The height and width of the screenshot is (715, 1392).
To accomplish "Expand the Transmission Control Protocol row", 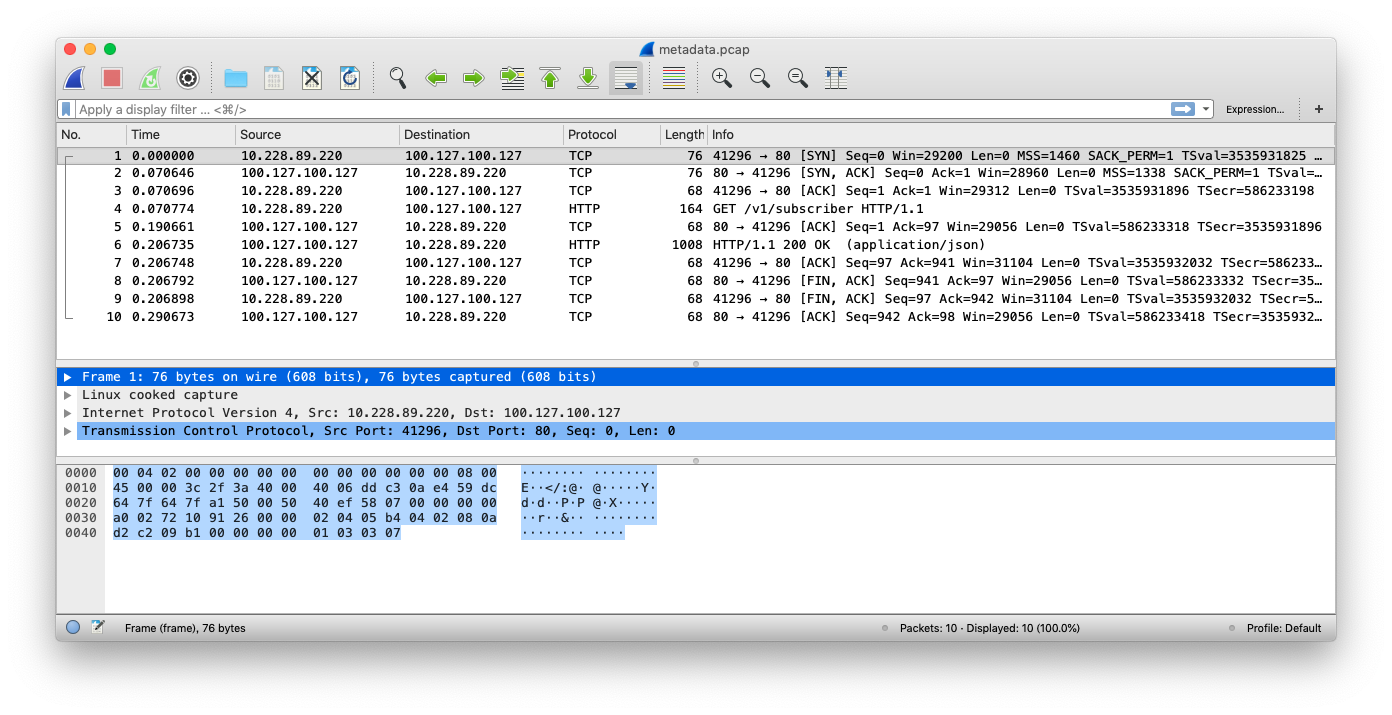I will click(68, 431).
